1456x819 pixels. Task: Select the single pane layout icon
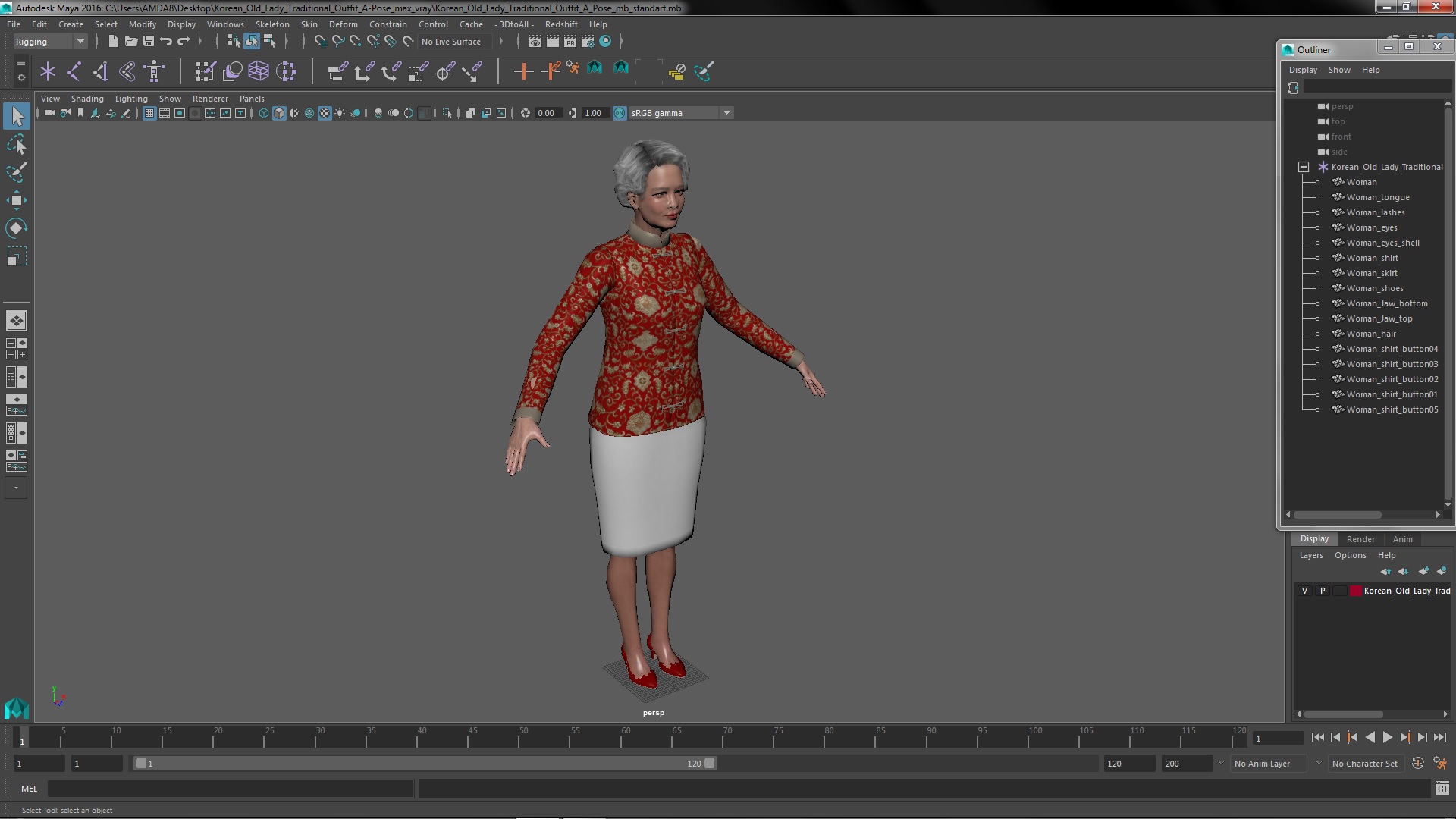tap(17, 321)
